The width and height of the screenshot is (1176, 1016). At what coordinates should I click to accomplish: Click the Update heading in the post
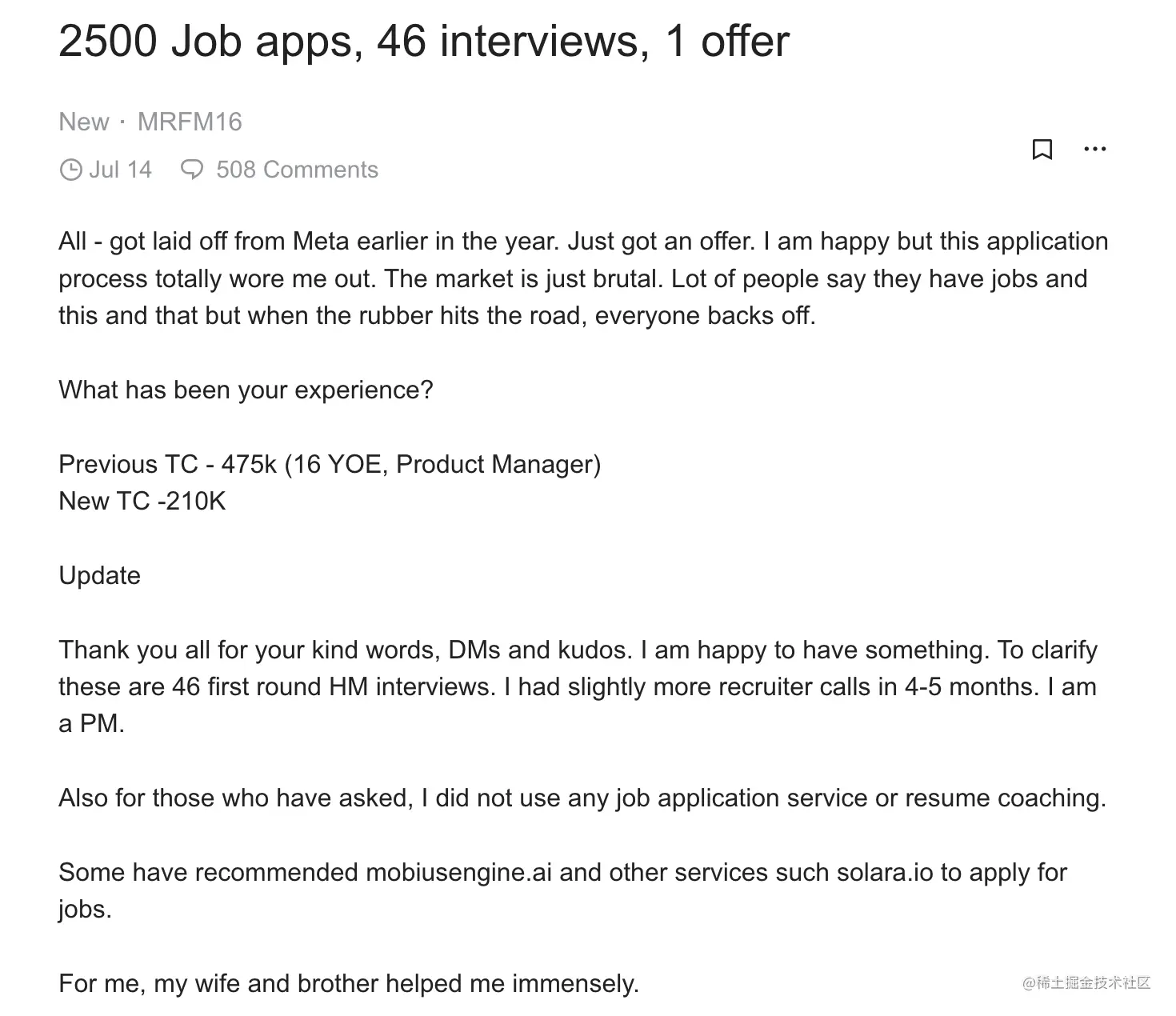coord(99,575)
